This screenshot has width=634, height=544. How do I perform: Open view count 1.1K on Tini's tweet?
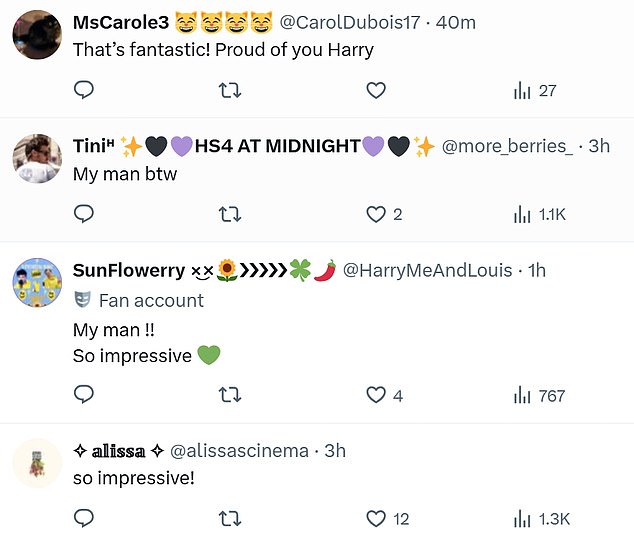click(x=539, y=214)
